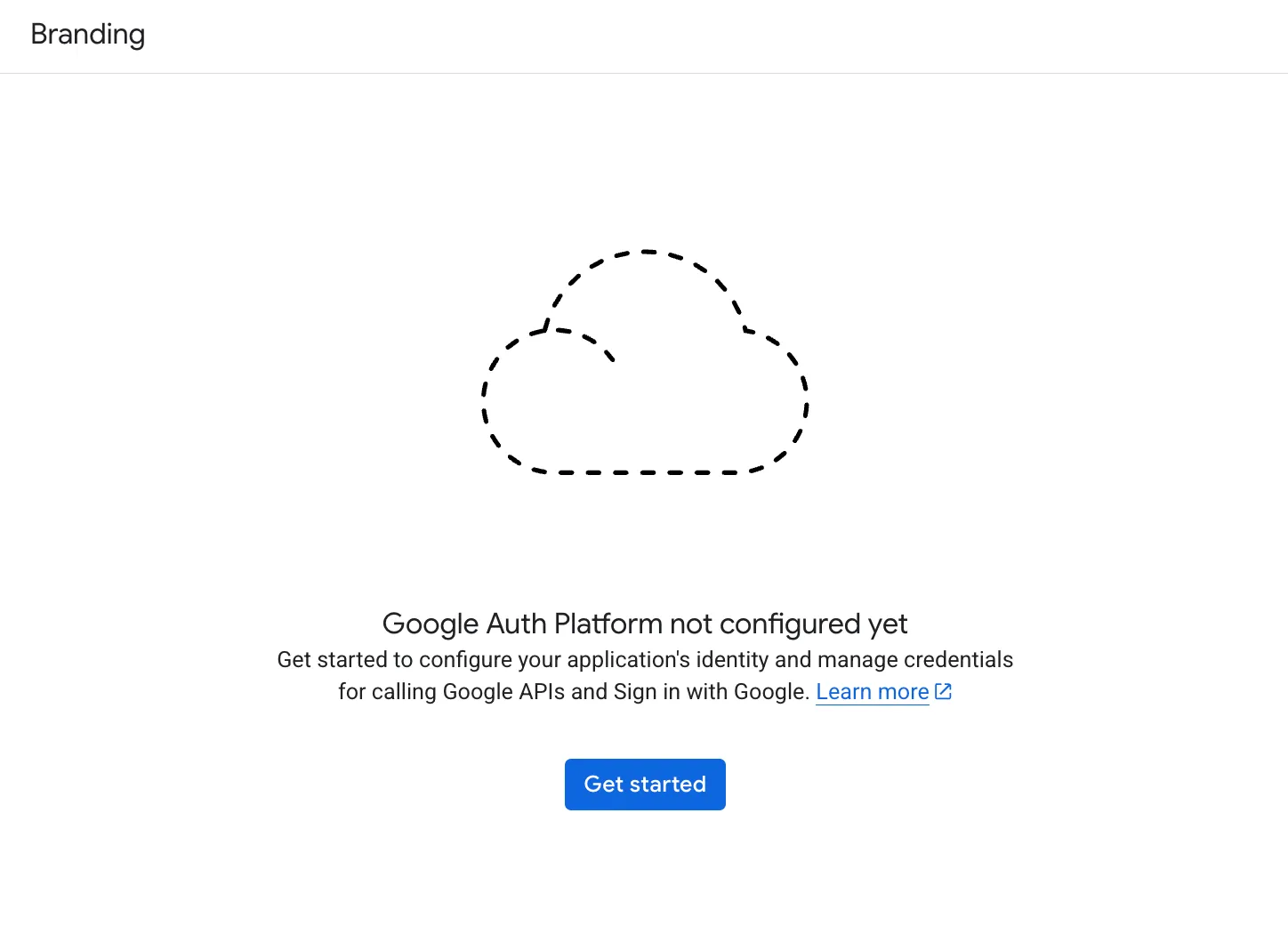Tap the small square-arrow icon after Learn more
1288x950 pixels.
pos(943,691)
